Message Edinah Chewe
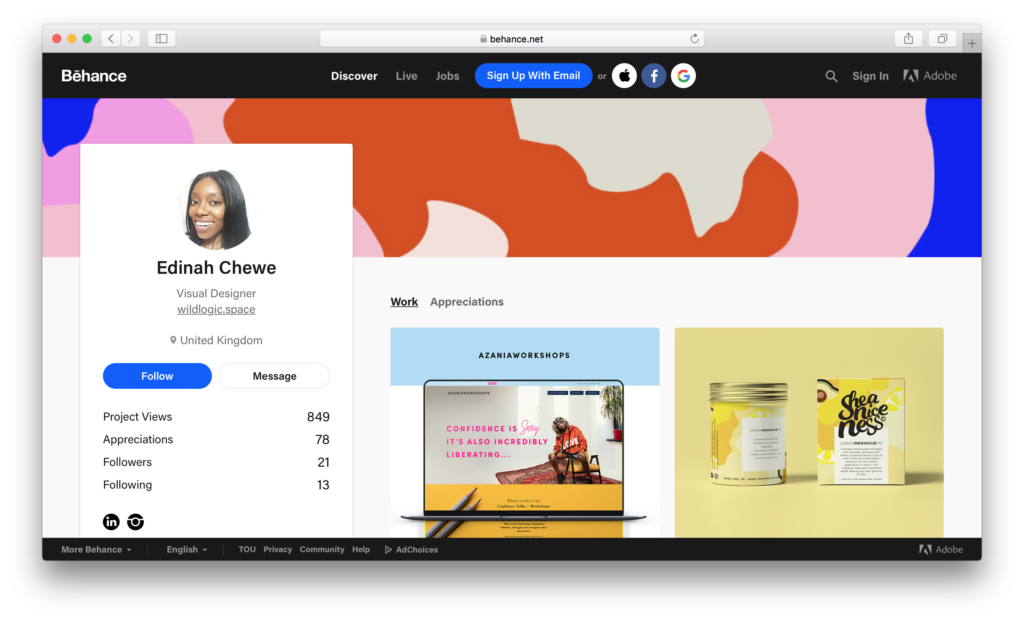This screenshot has width=1024, height=621. (274, 376)
